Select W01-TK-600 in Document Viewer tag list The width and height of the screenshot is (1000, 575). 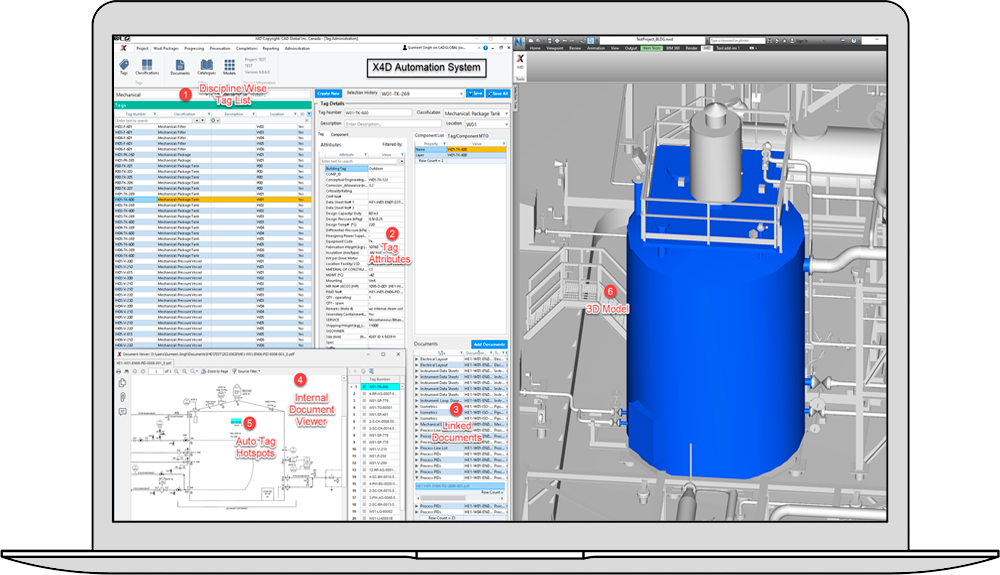click(380, 386)
